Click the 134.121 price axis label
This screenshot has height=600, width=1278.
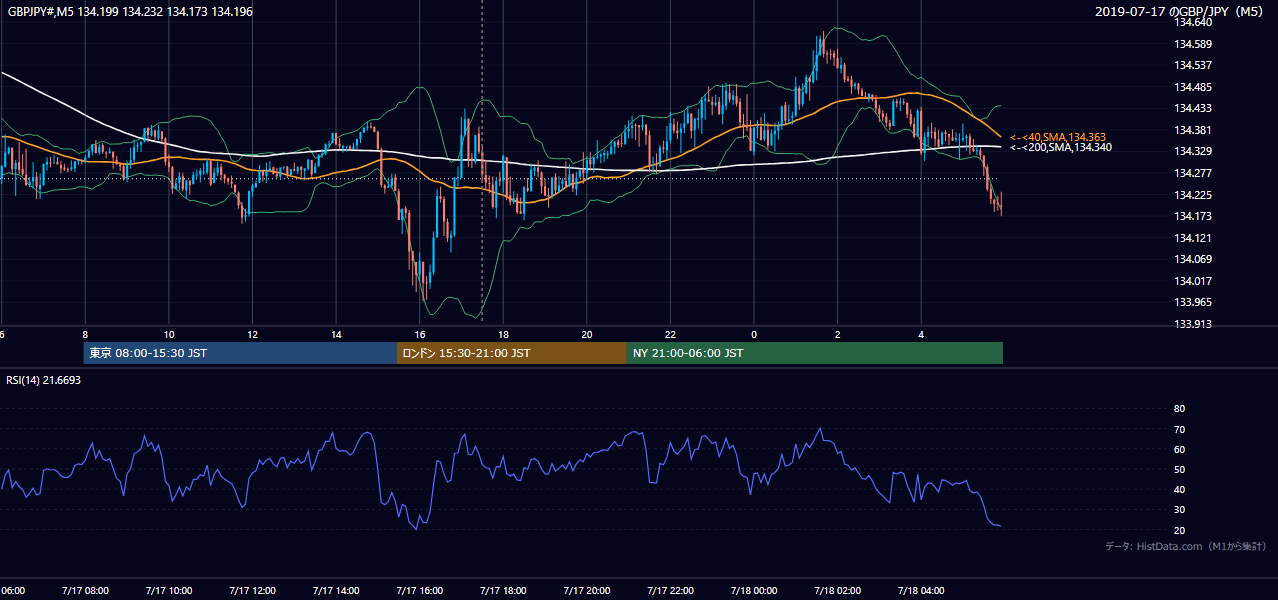1194,238
